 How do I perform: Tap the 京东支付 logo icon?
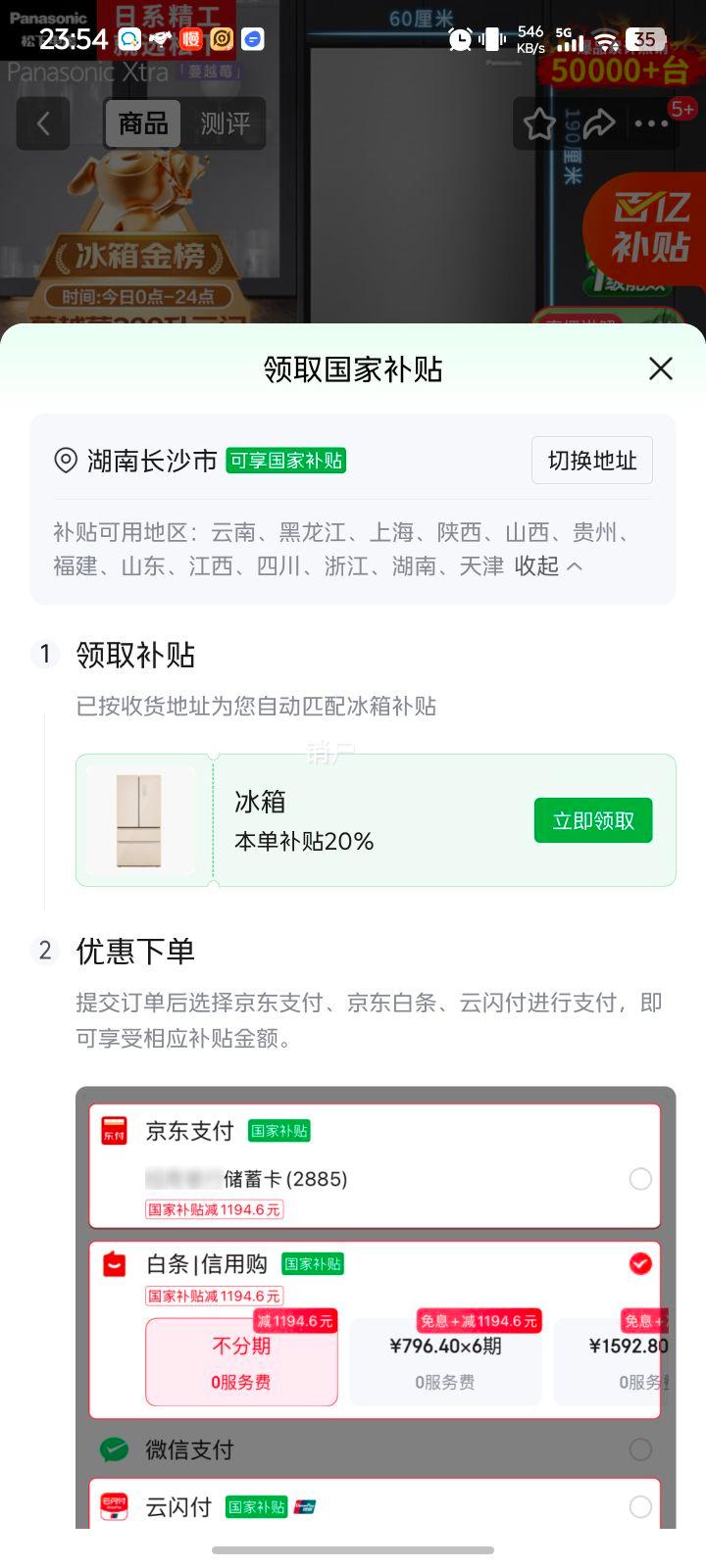[x=115, y=1130]
